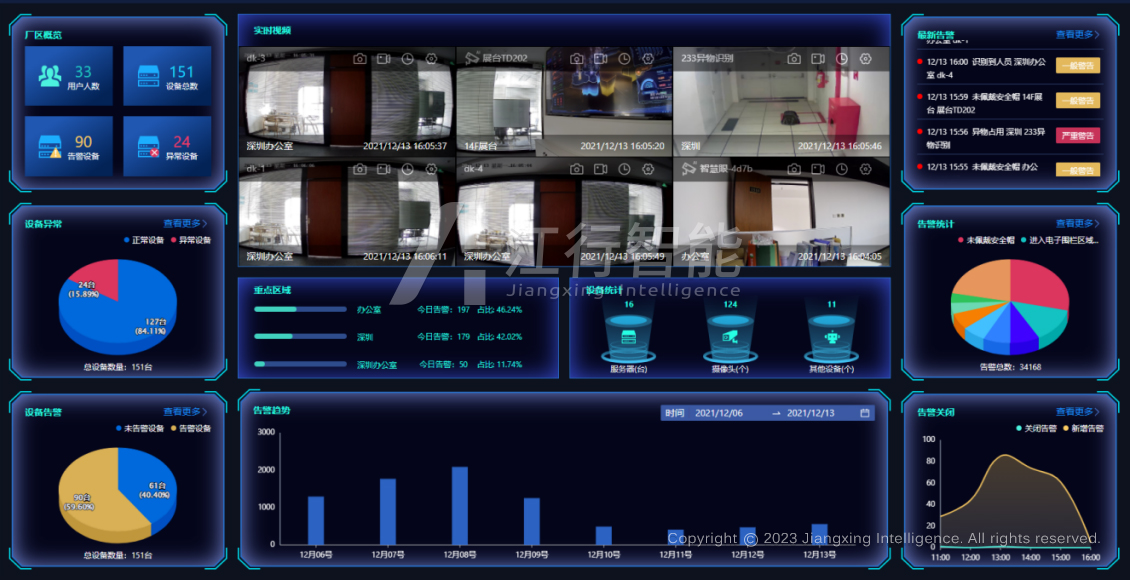The image size is (1130, 580).
Task: Open history clock on 智慧眼-4d7b tile
Action: tap(841, 169)
